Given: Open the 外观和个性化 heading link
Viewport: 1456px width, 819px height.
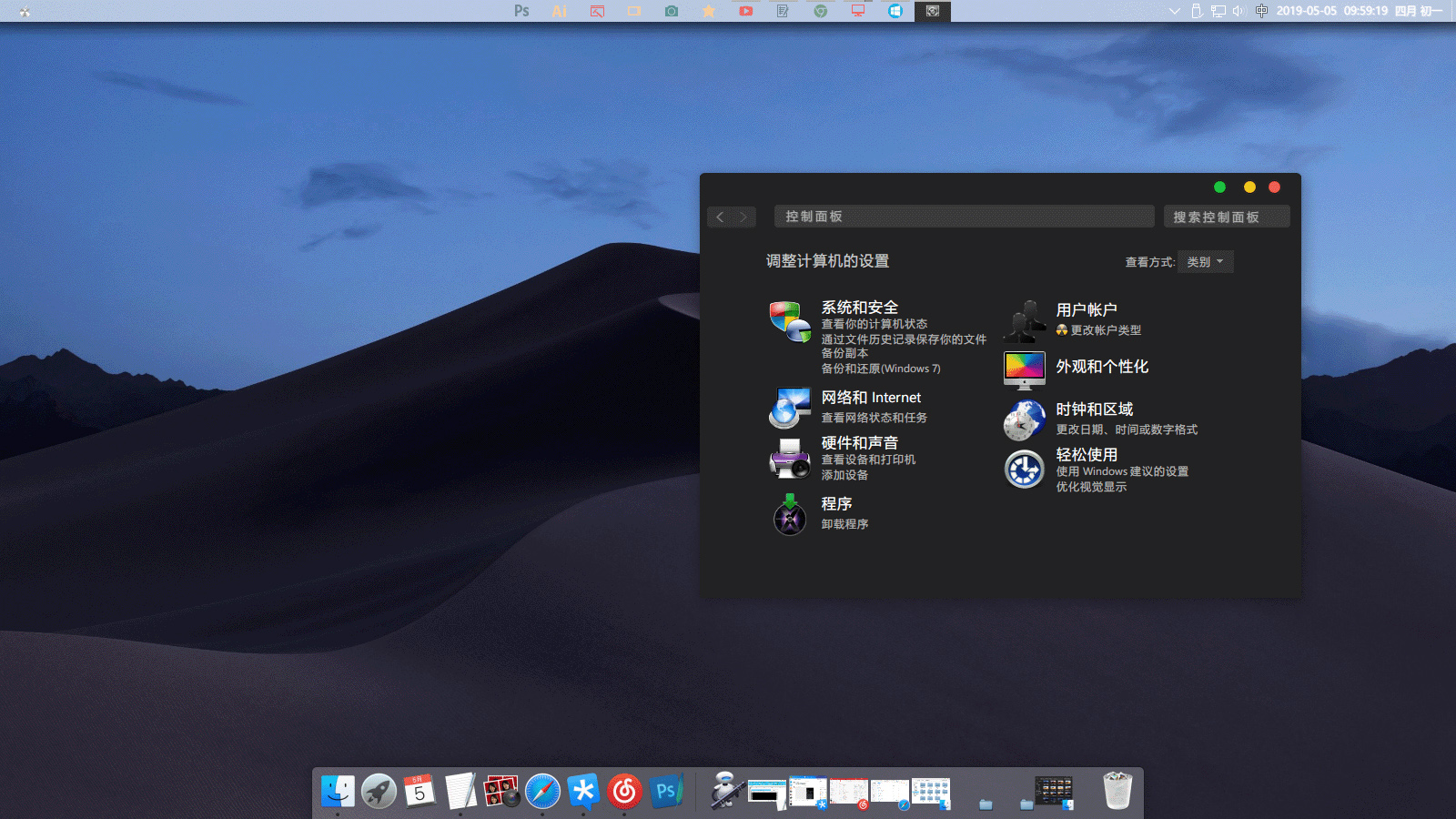Looking at the screenshot, I should (x=1102, y=367).
